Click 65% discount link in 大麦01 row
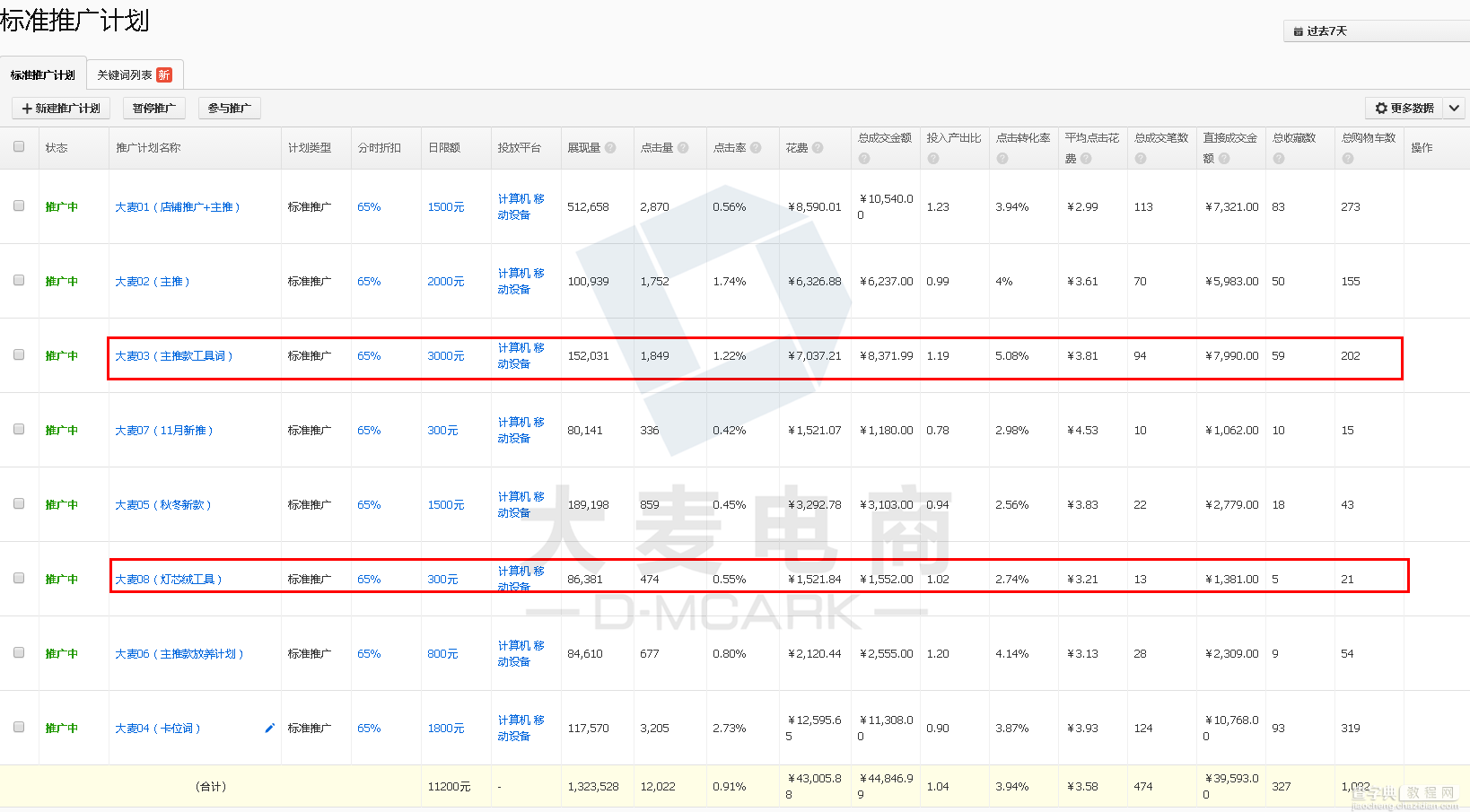Screen dimensions: 1470x812 [369, 207]
